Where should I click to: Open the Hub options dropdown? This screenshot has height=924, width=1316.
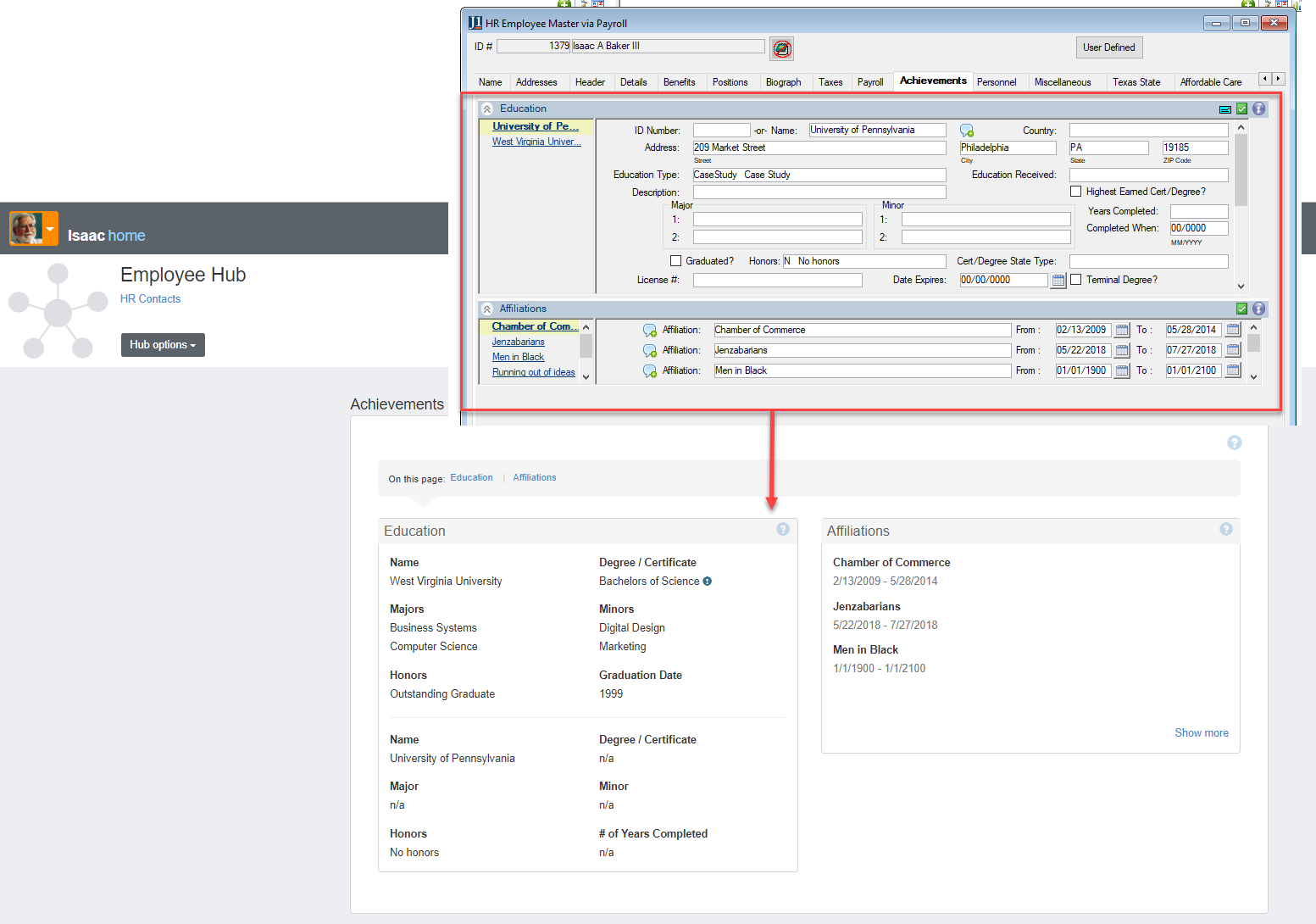click(x=163, y=345)
